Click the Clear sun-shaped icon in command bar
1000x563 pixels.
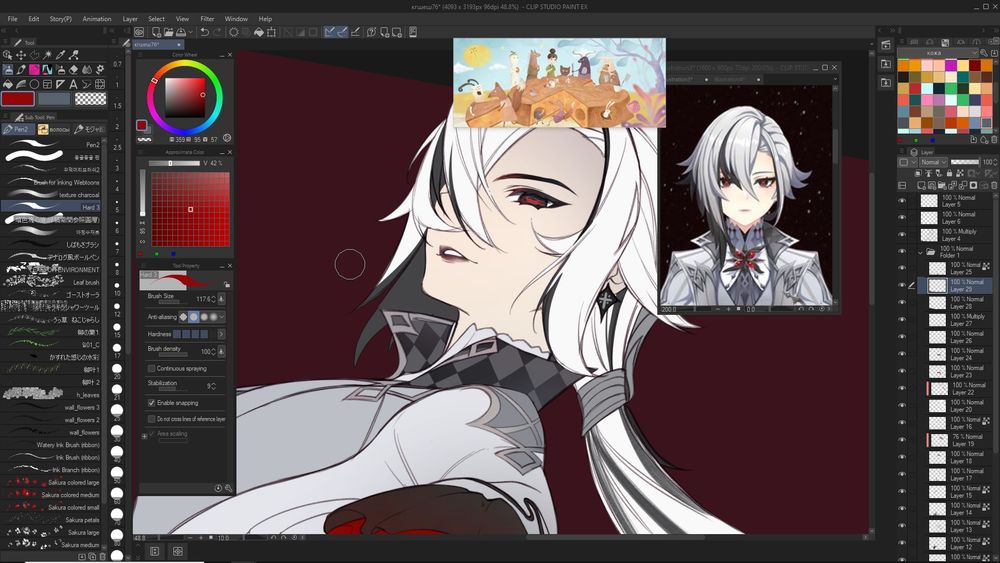[234, 32]
